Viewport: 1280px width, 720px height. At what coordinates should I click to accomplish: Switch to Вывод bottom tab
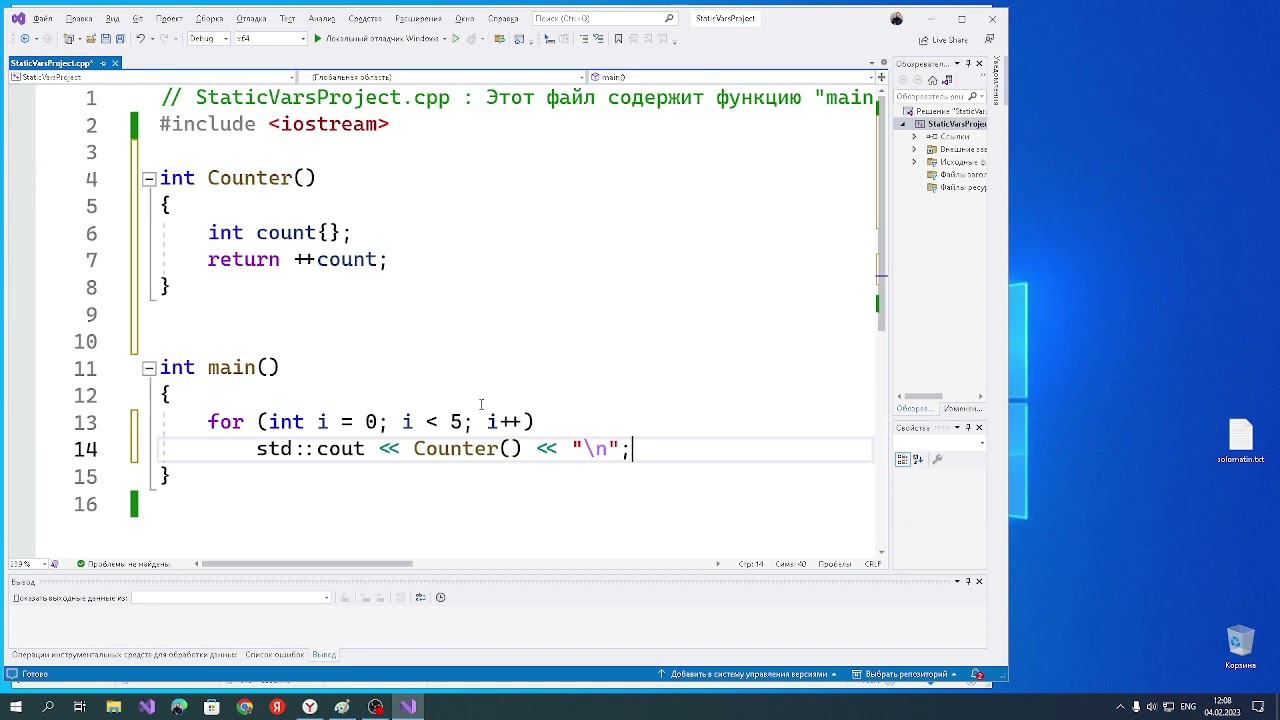pyautogui.click(x=324, y=655)
